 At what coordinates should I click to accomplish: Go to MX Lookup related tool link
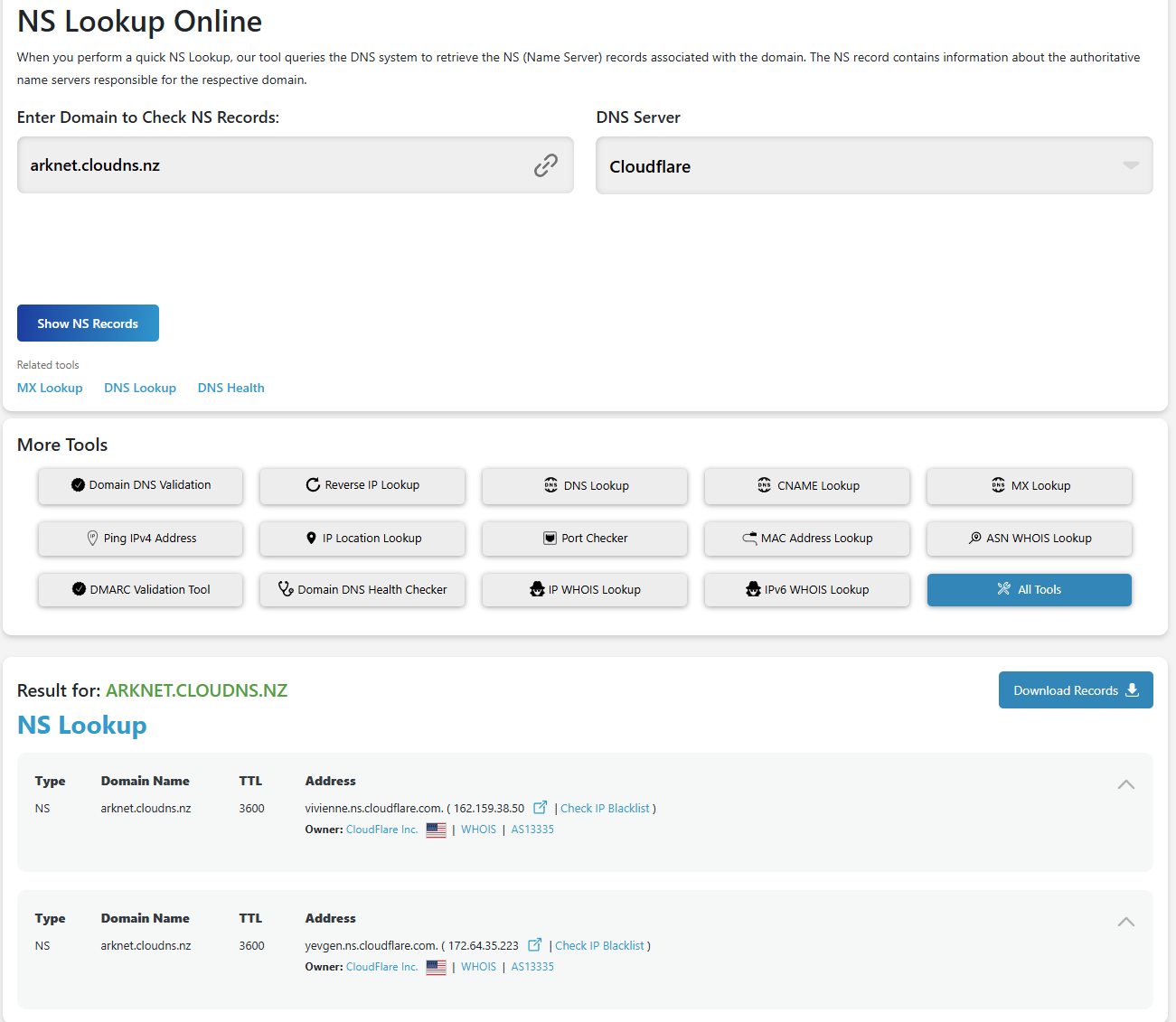tap(50, 388)
